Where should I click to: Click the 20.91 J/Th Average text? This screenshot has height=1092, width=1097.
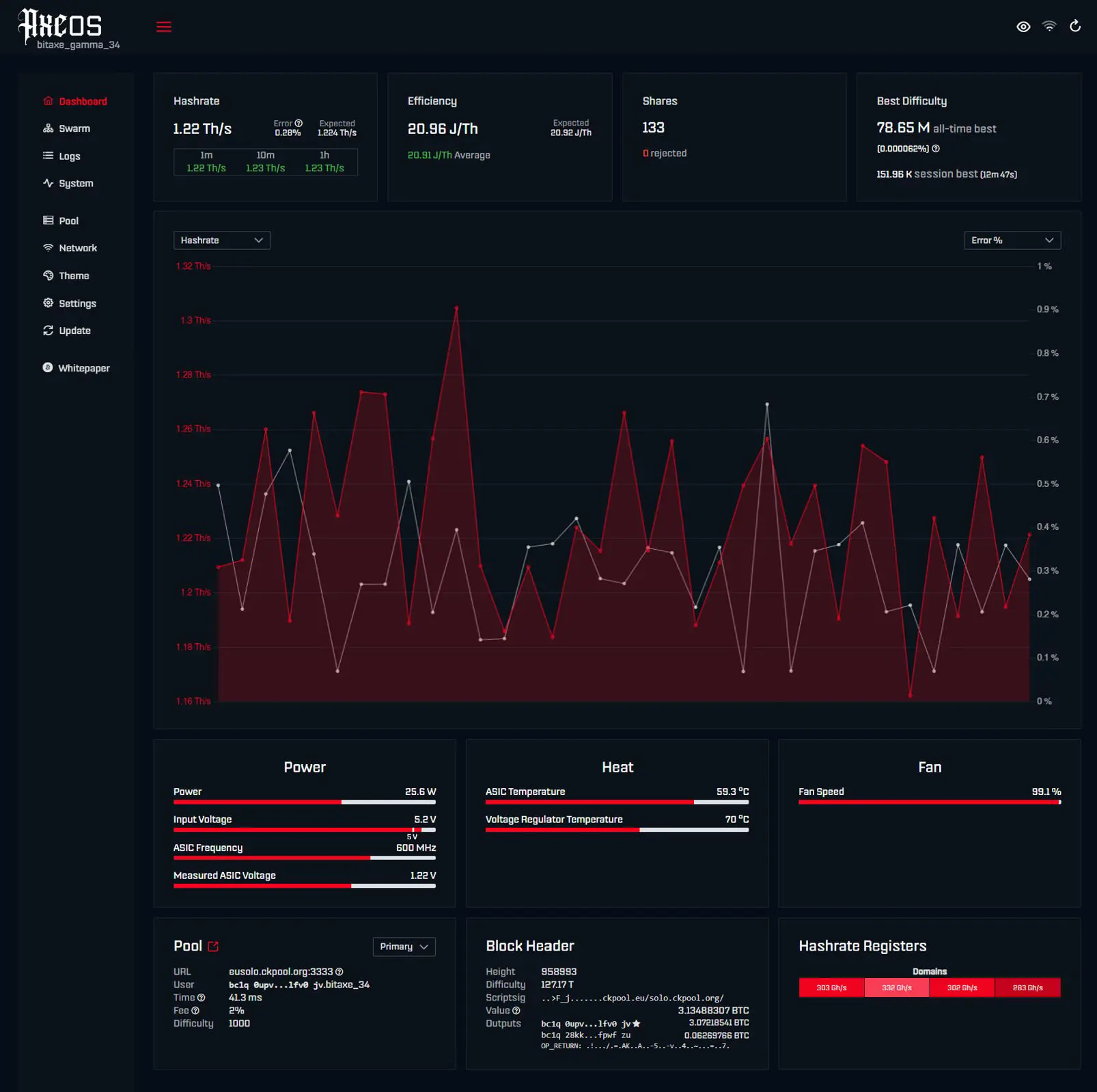tap(449, 155)
